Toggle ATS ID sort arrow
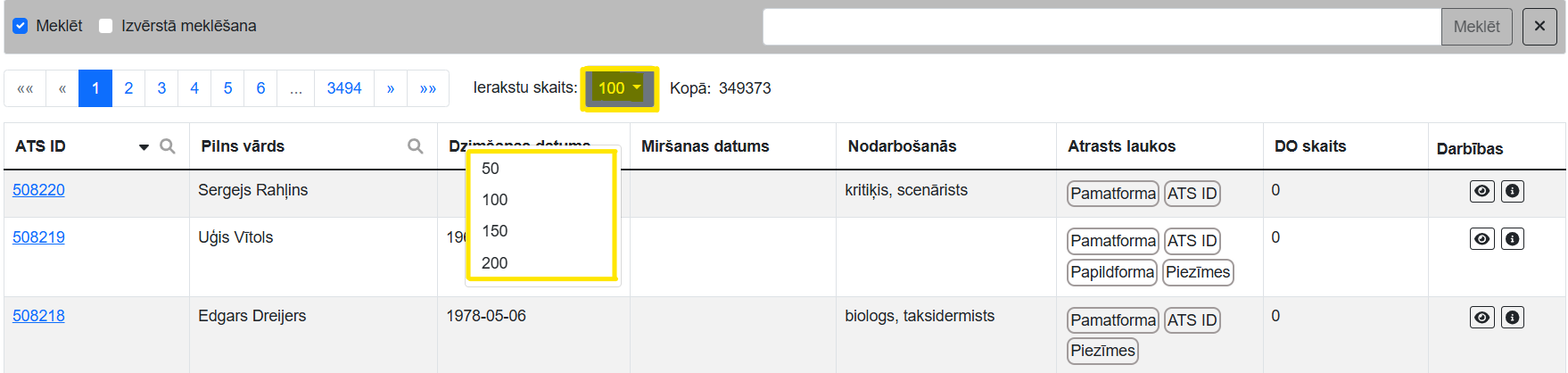Screen dimensions: 1568x373 coord(144,147)
